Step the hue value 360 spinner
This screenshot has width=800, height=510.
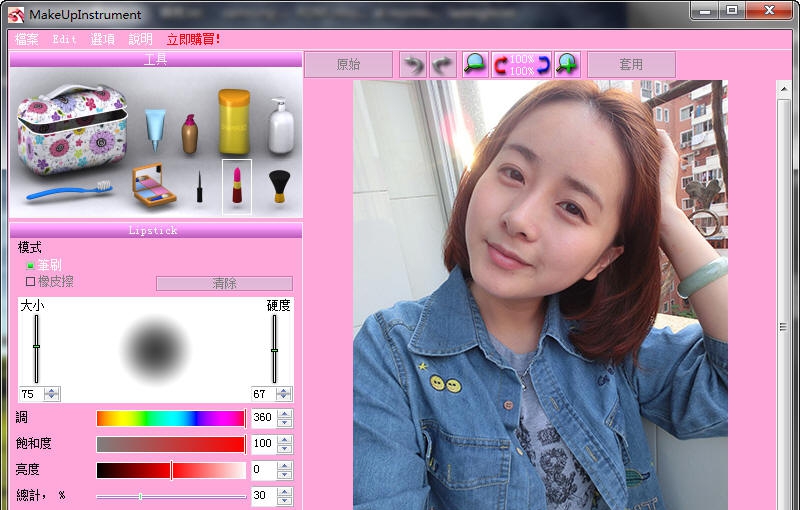[x=285, y=414]
